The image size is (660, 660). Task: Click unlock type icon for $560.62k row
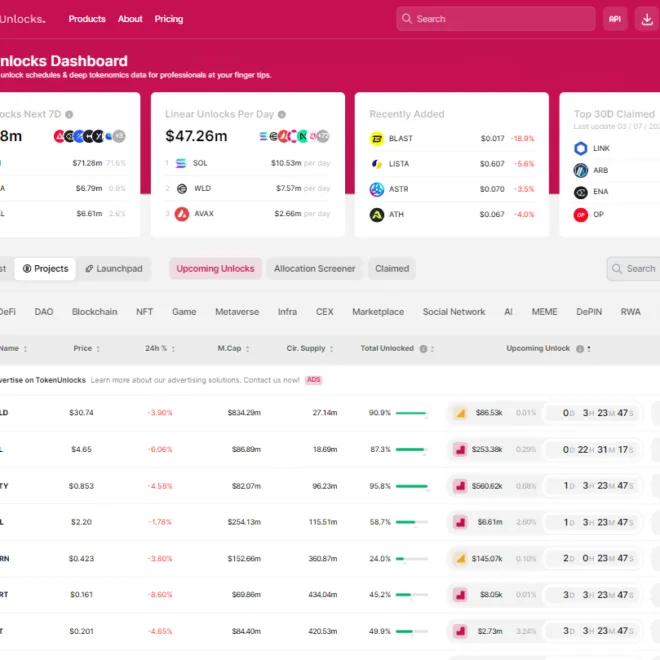(460, 486)
